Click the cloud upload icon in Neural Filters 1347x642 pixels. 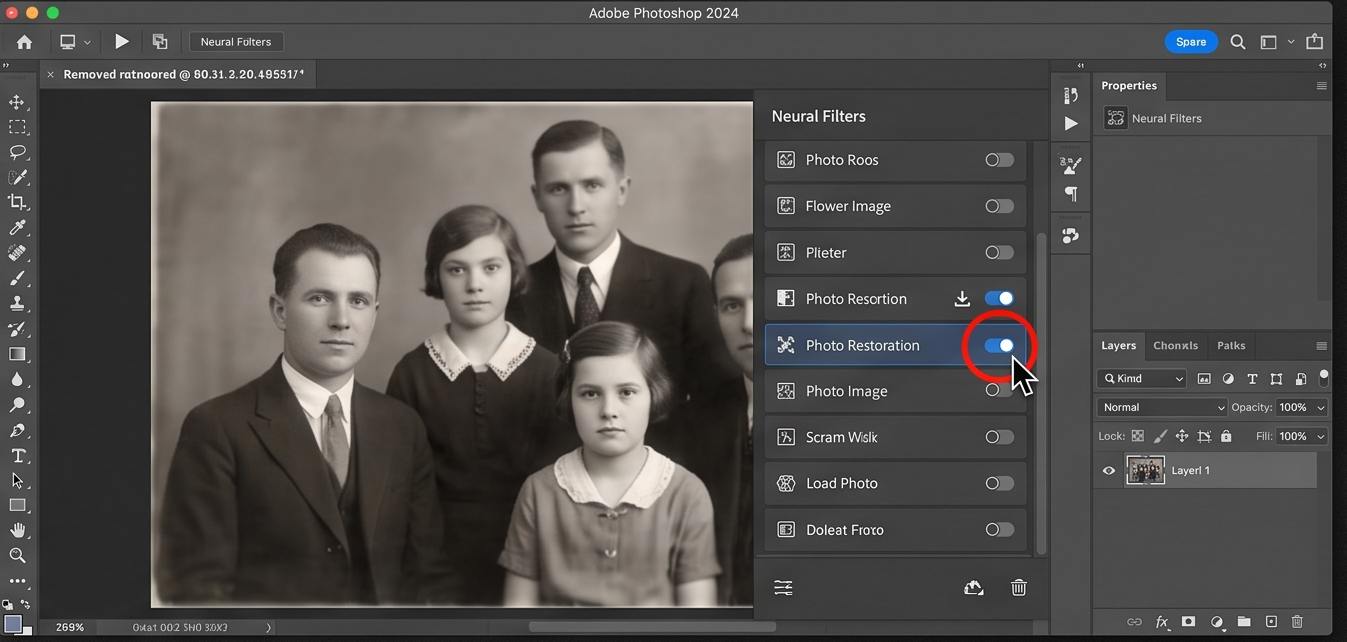click(973, 588)
